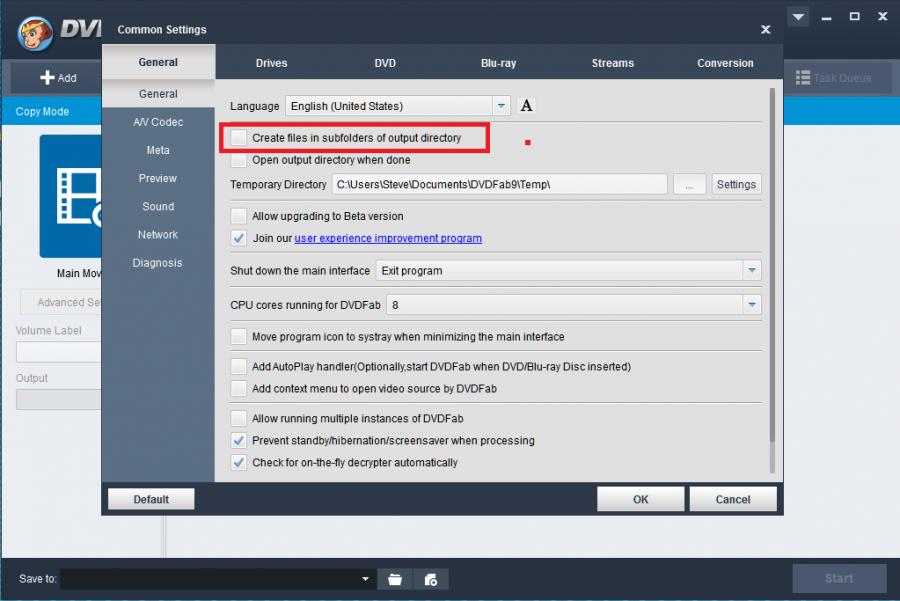The width and height of the screenshot is (900, 601).
Task: Check Add context menu to open video source
Action: pyautogui.click(x=238, y=389)
